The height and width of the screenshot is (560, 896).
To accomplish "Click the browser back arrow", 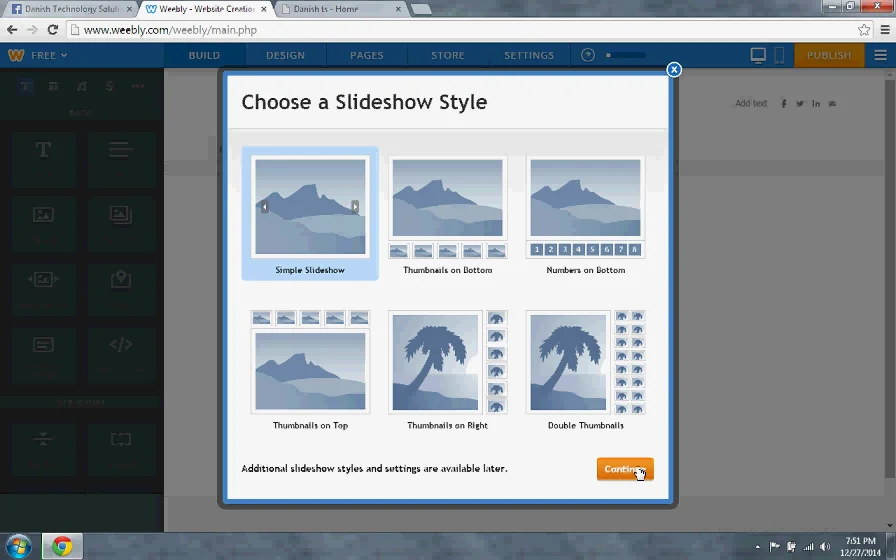I will point(12,30).
